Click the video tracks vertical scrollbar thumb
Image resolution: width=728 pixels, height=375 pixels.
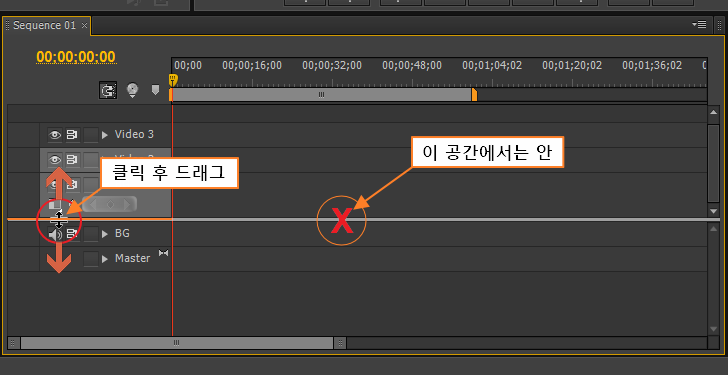[x=714, y=163]
